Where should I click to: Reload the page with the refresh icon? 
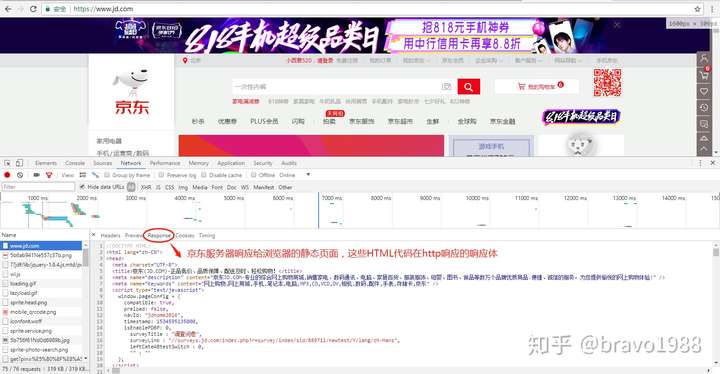[33, 9]
